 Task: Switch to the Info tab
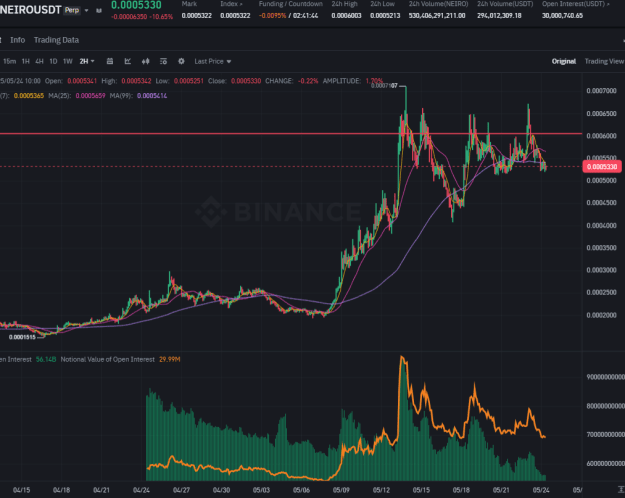click(x=18, y=40)
